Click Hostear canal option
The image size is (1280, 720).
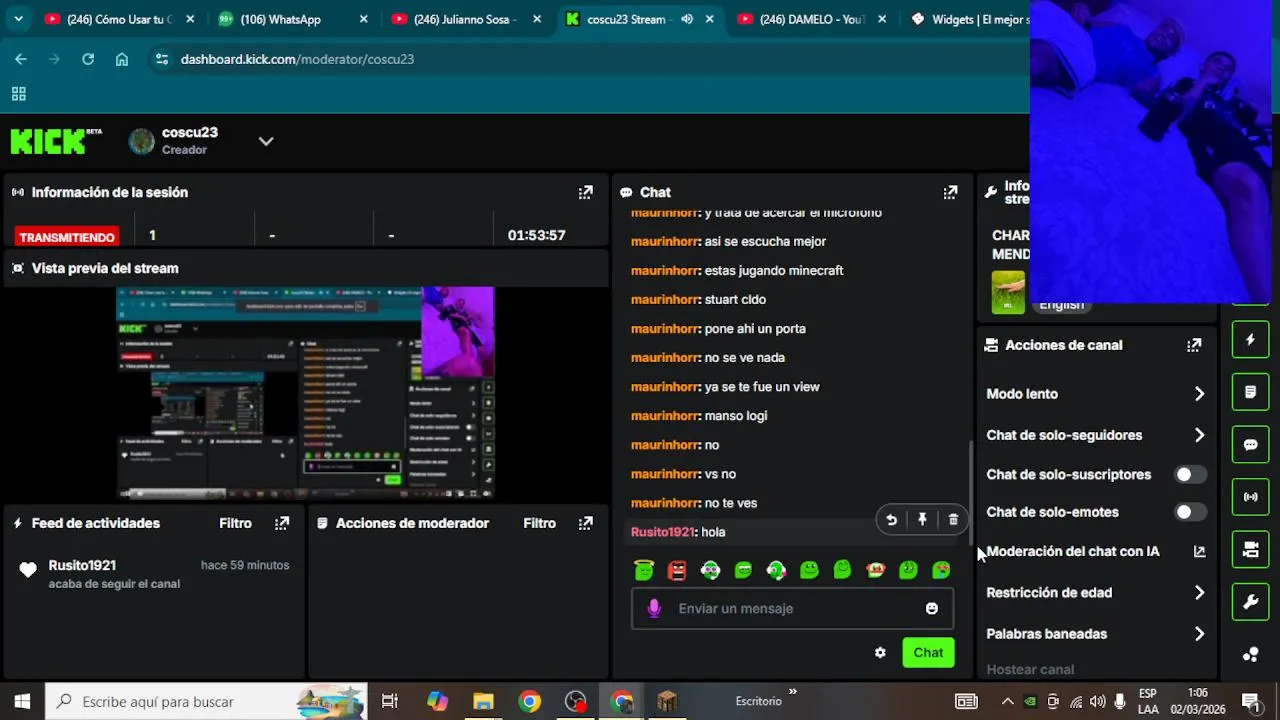(x=1030, y=670)
